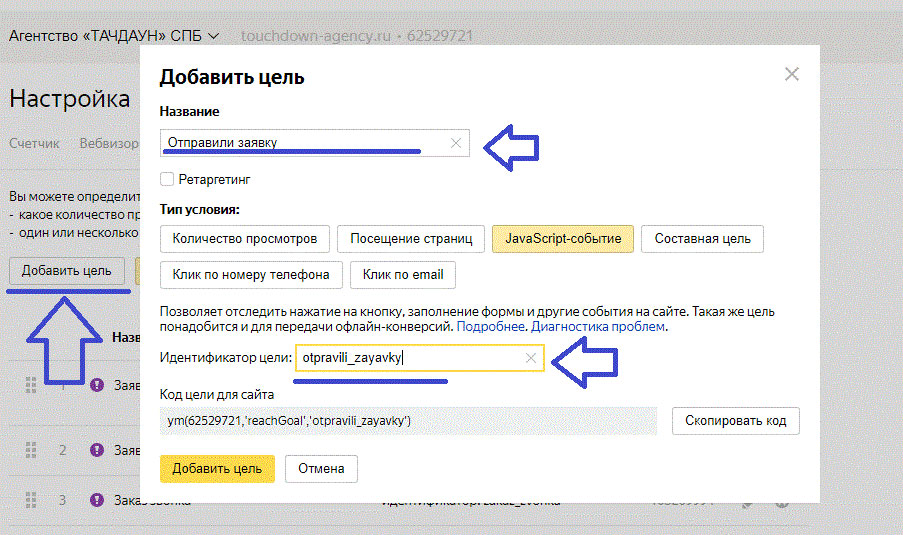Click the purple status icon in the first row
Image resolution: width=903 pixels, height=535 pixels.
[x=97, y=384]
